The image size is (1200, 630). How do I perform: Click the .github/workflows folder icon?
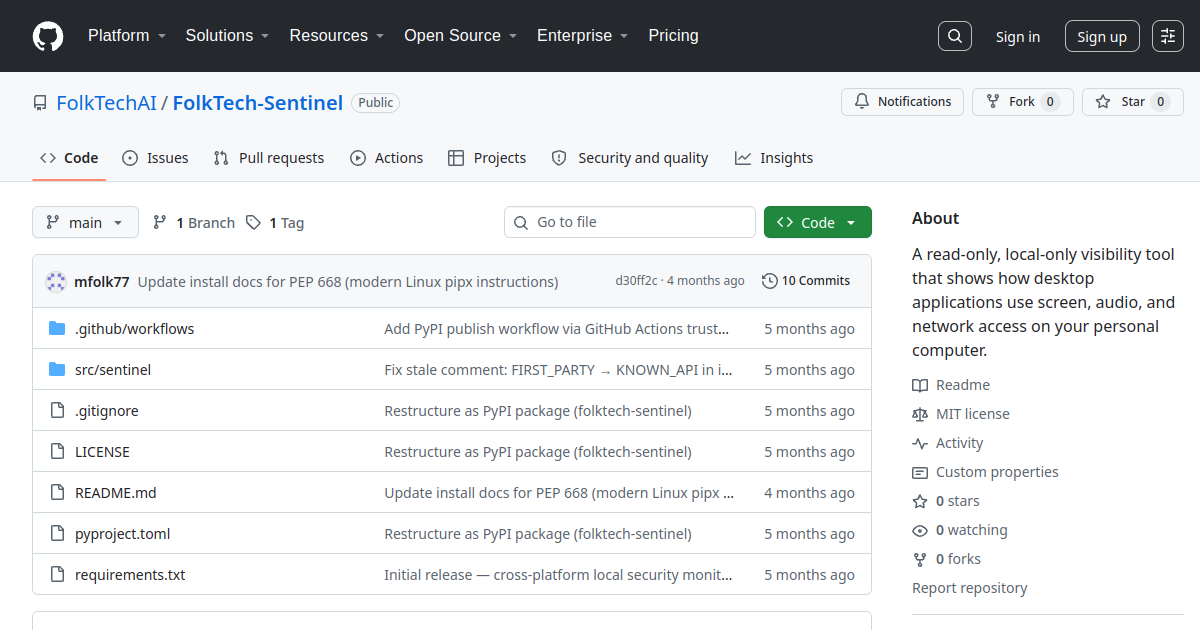tap(57, 329)
